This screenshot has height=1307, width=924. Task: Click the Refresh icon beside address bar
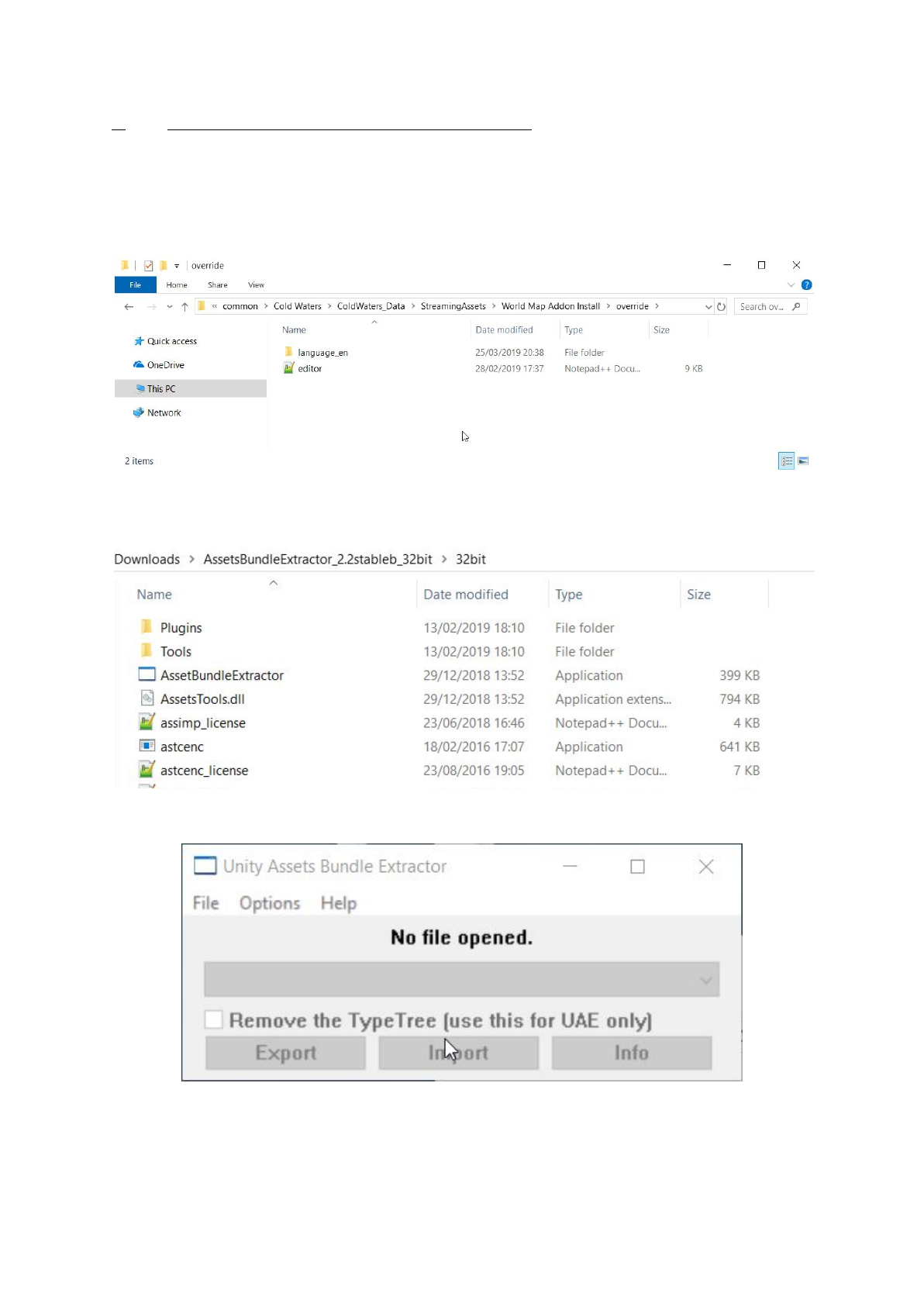click(x=721, y=307)
